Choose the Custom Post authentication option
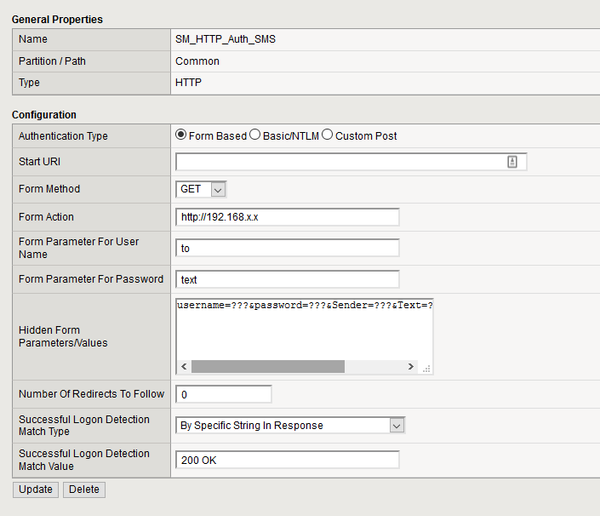 tap(328, 135)
